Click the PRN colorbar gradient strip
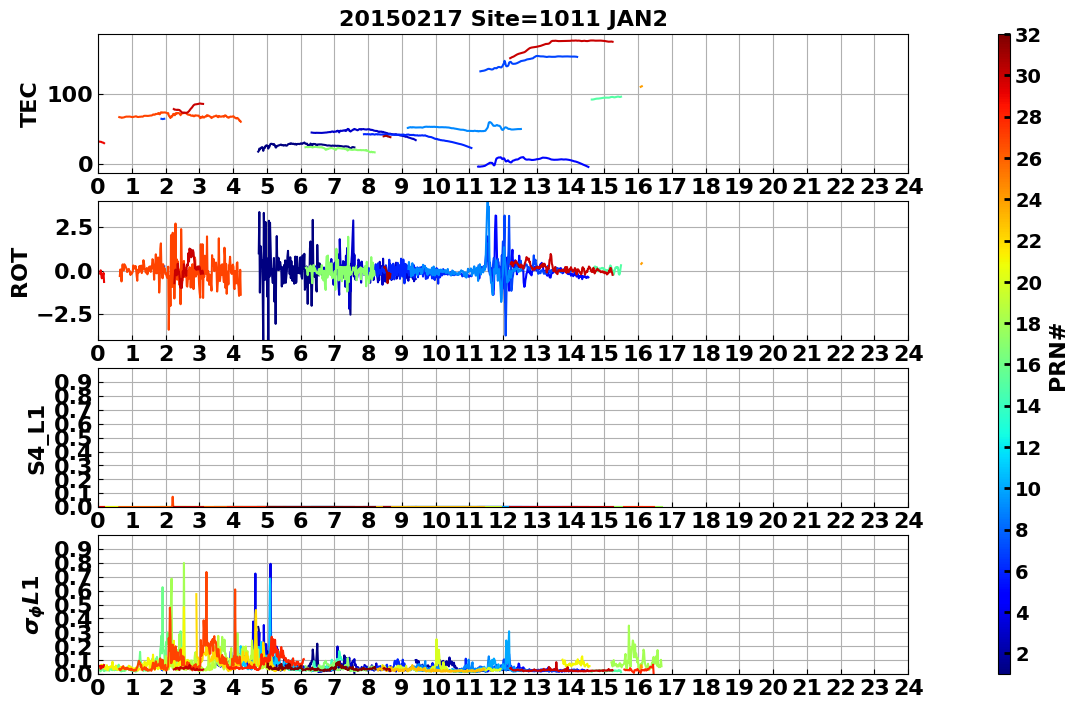 (x=1004, y=353)
